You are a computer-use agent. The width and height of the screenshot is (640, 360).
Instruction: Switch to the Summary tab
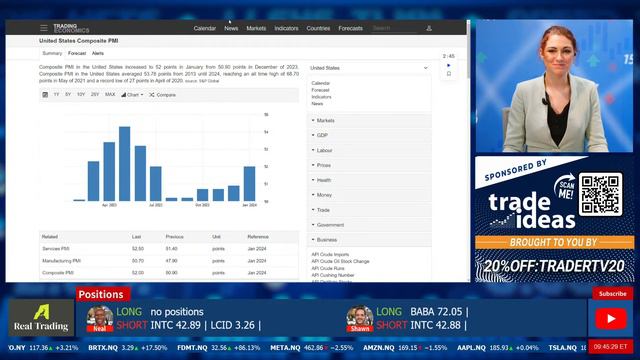52,53
